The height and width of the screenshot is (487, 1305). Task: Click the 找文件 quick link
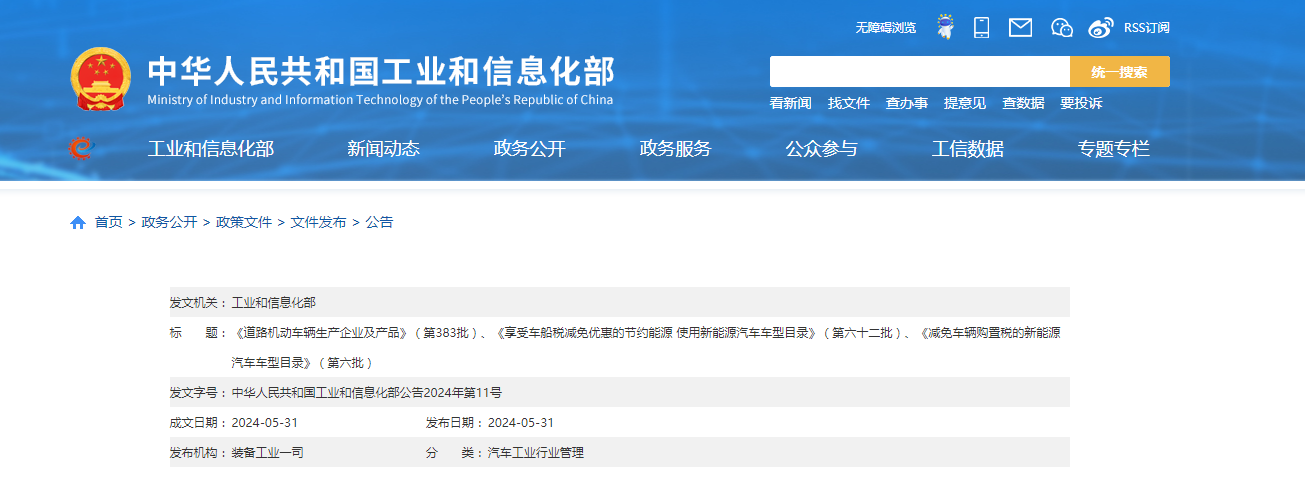point(848,103)
